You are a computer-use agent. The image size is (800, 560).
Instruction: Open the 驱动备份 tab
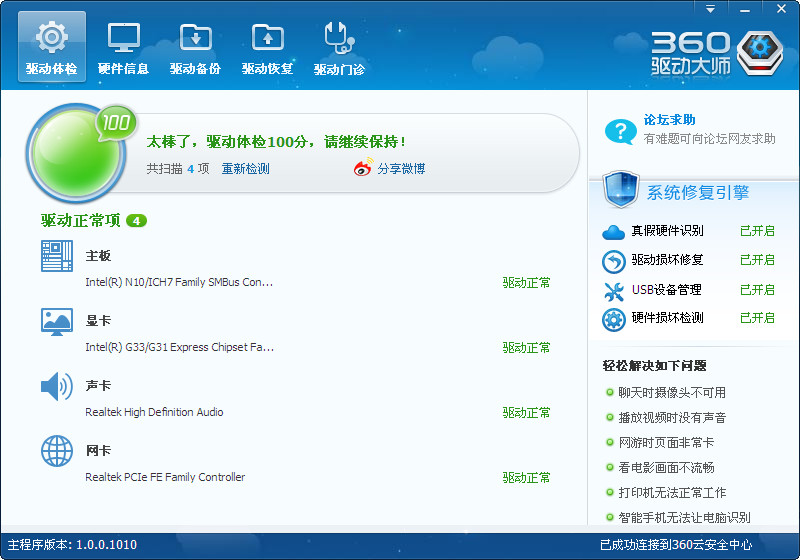tap(195, 47)
